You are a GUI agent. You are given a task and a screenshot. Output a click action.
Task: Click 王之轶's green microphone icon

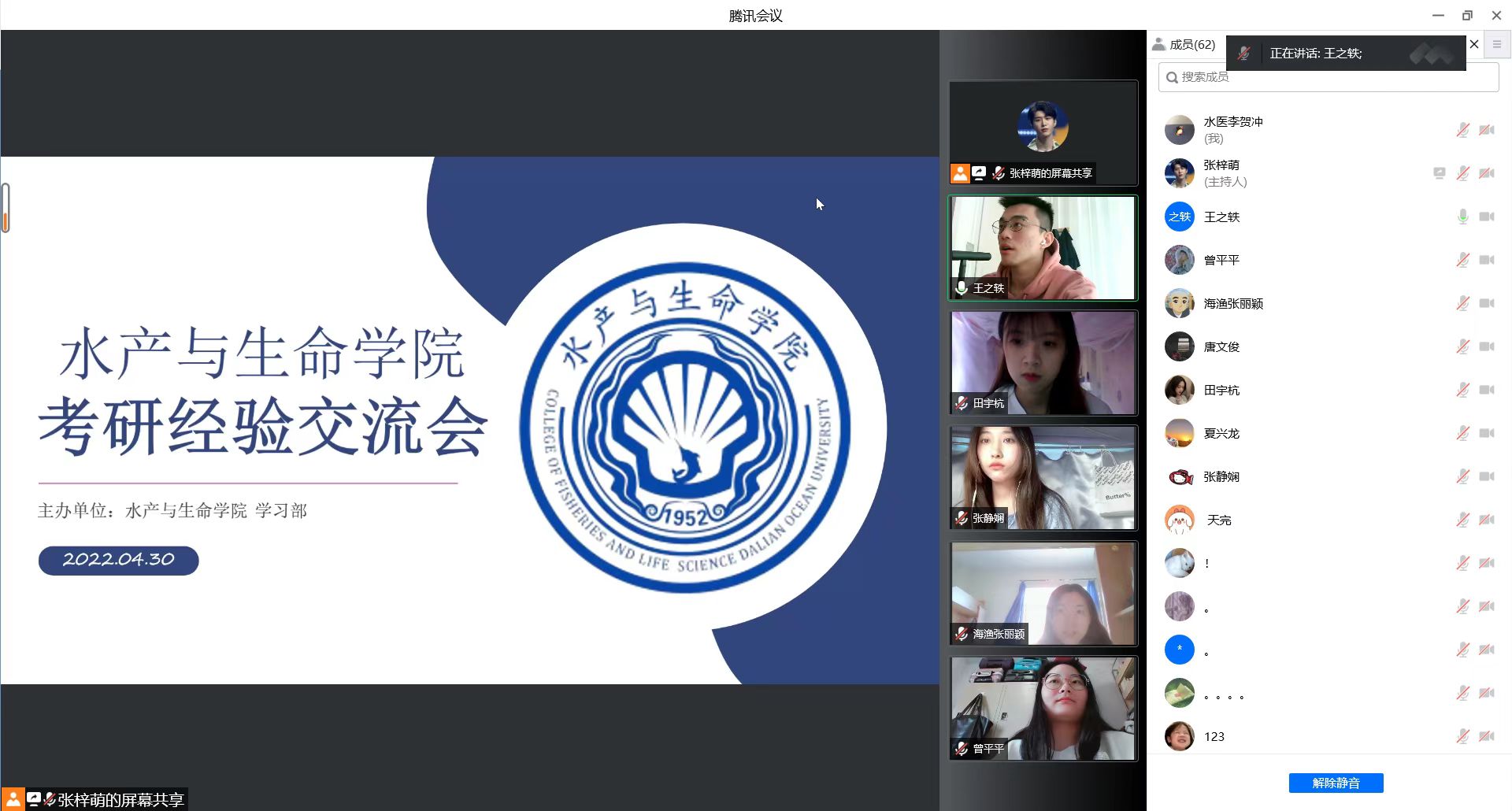pyautogui.click(x=1462, y=217)
